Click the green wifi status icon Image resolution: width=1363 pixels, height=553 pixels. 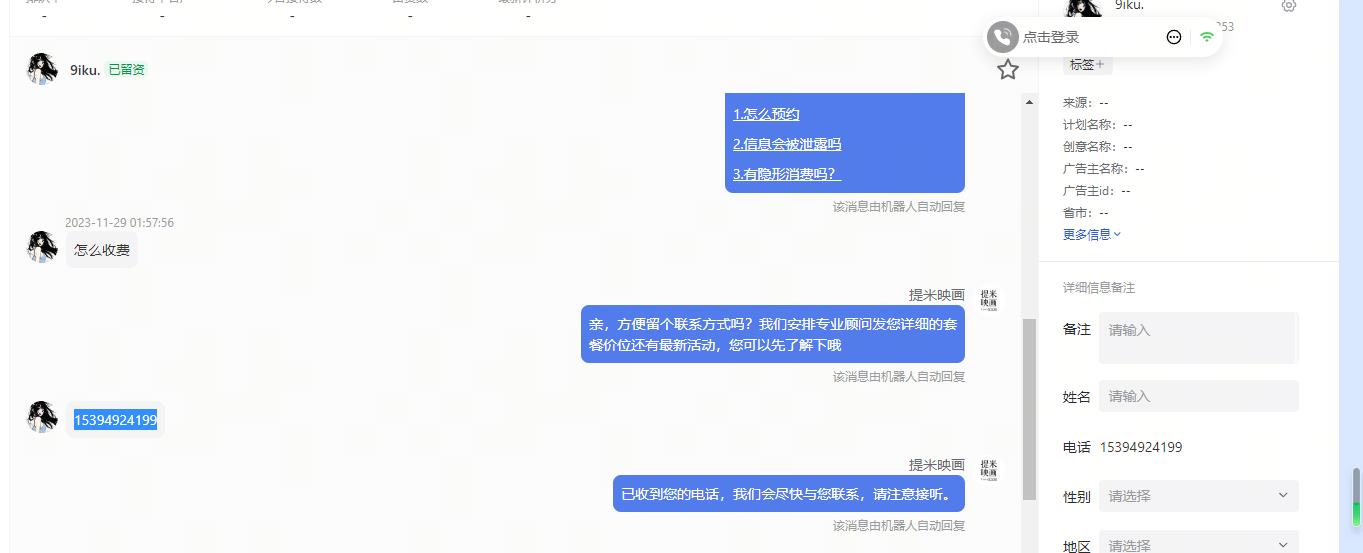point(1207,37)
